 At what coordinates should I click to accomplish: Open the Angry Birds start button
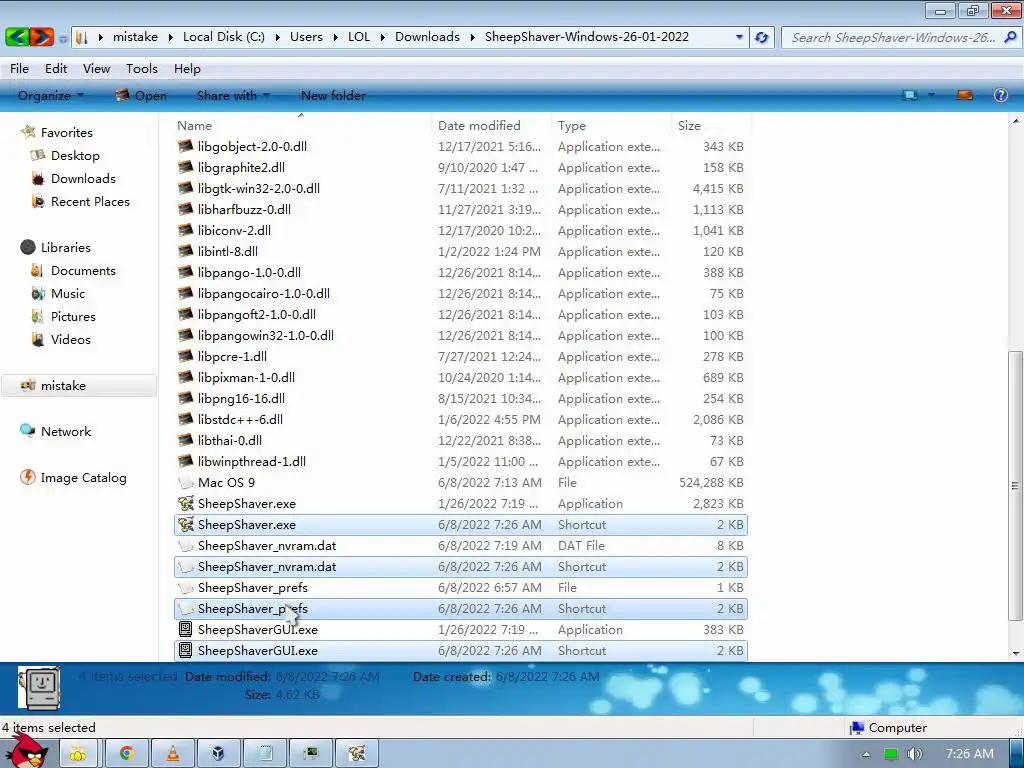27,751
